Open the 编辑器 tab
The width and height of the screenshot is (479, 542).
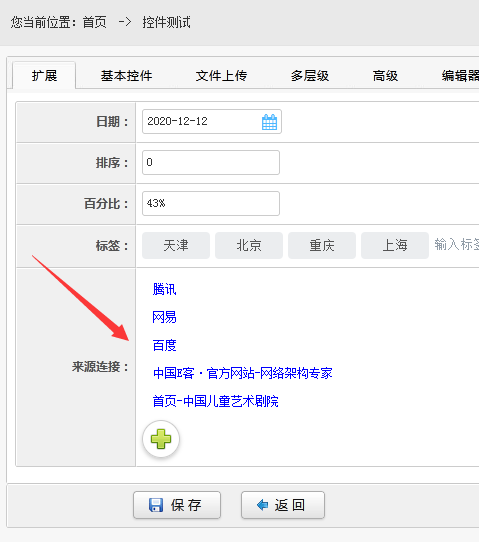460,76
